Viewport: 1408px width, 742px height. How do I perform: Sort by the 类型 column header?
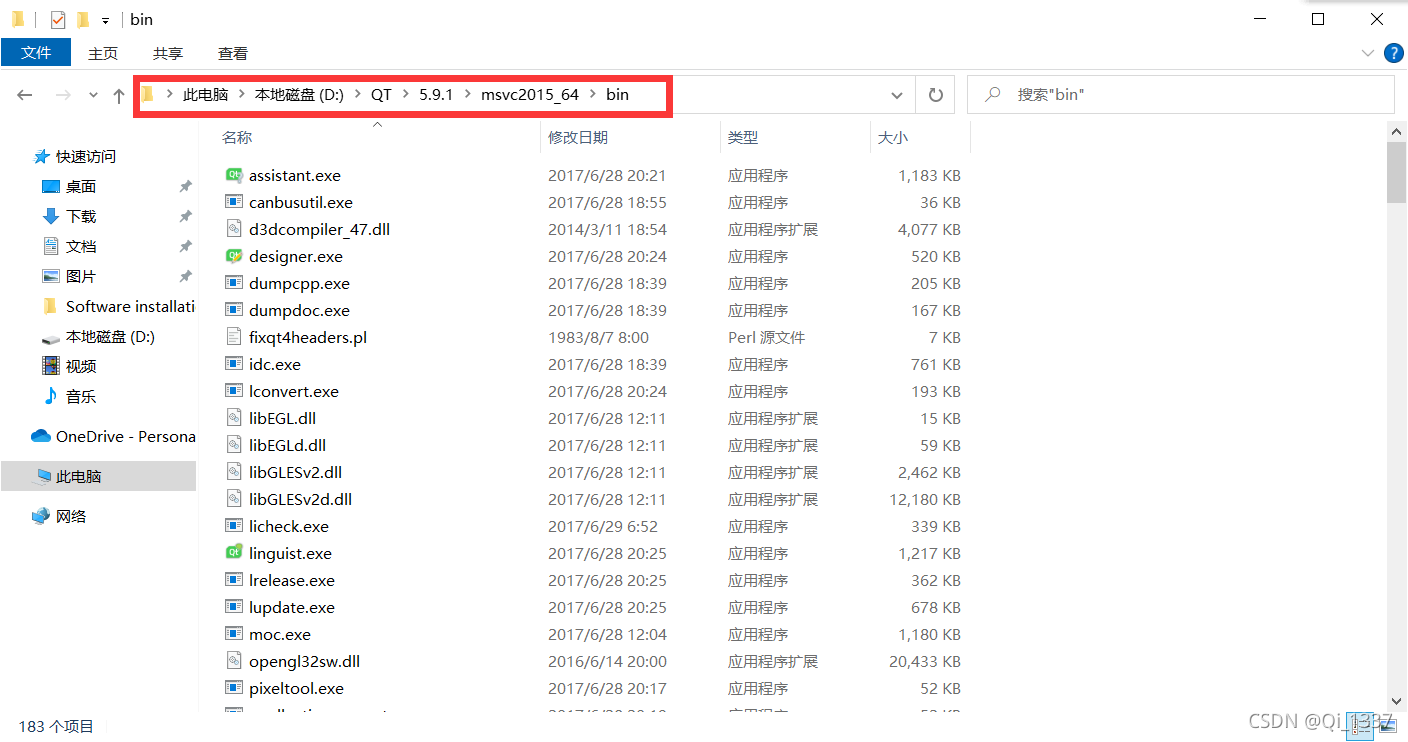(x=743, y=137)
